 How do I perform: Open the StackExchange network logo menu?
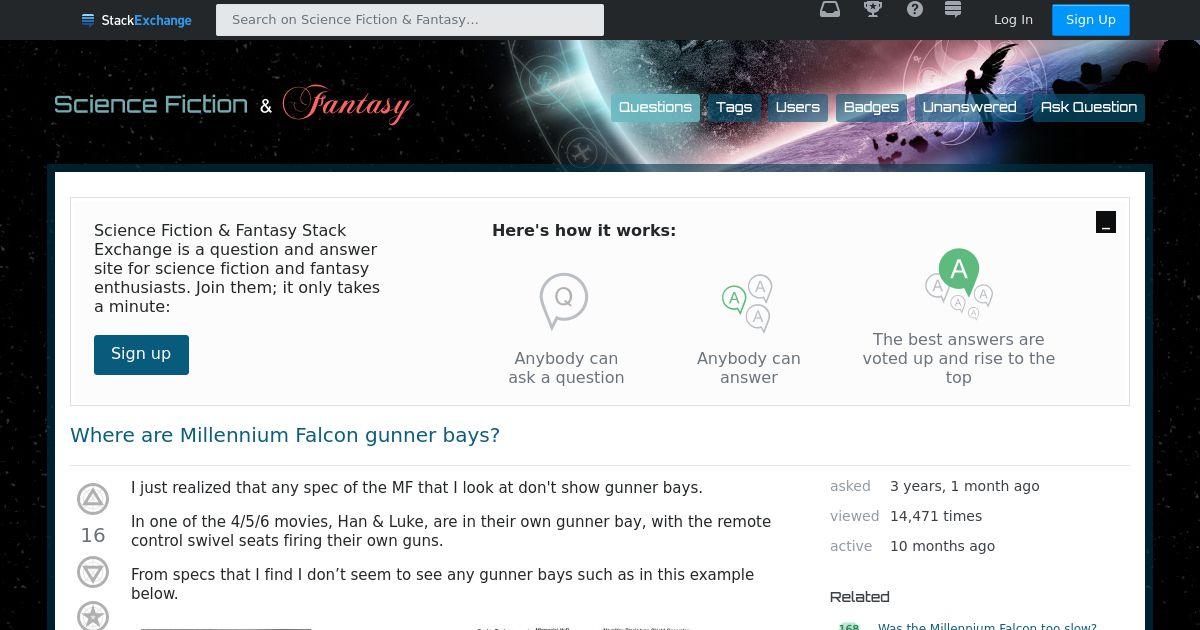[136, 20]
